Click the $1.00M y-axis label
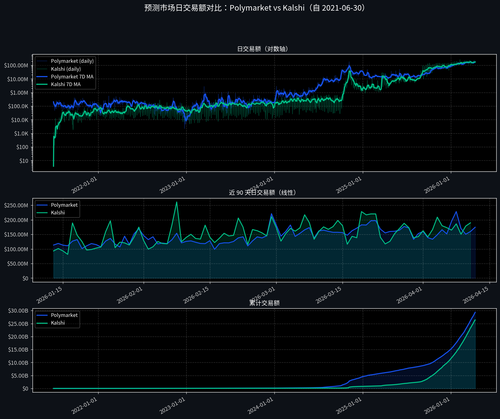The width and height of the screenshot is (500, 419). coord(19,93)
